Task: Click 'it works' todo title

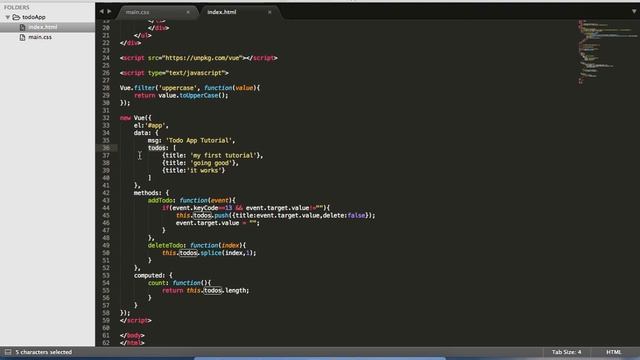Action: [x=206, y=170]
